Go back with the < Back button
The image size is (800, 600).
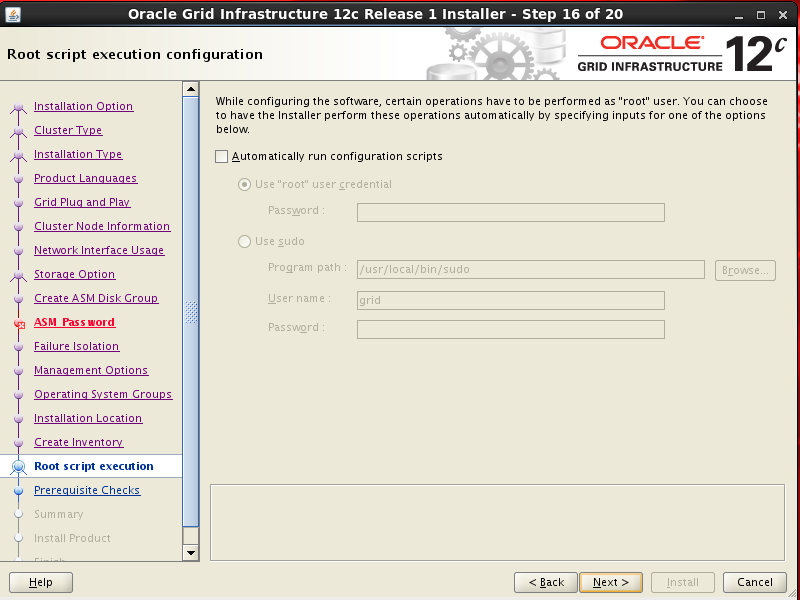[546, 582]
